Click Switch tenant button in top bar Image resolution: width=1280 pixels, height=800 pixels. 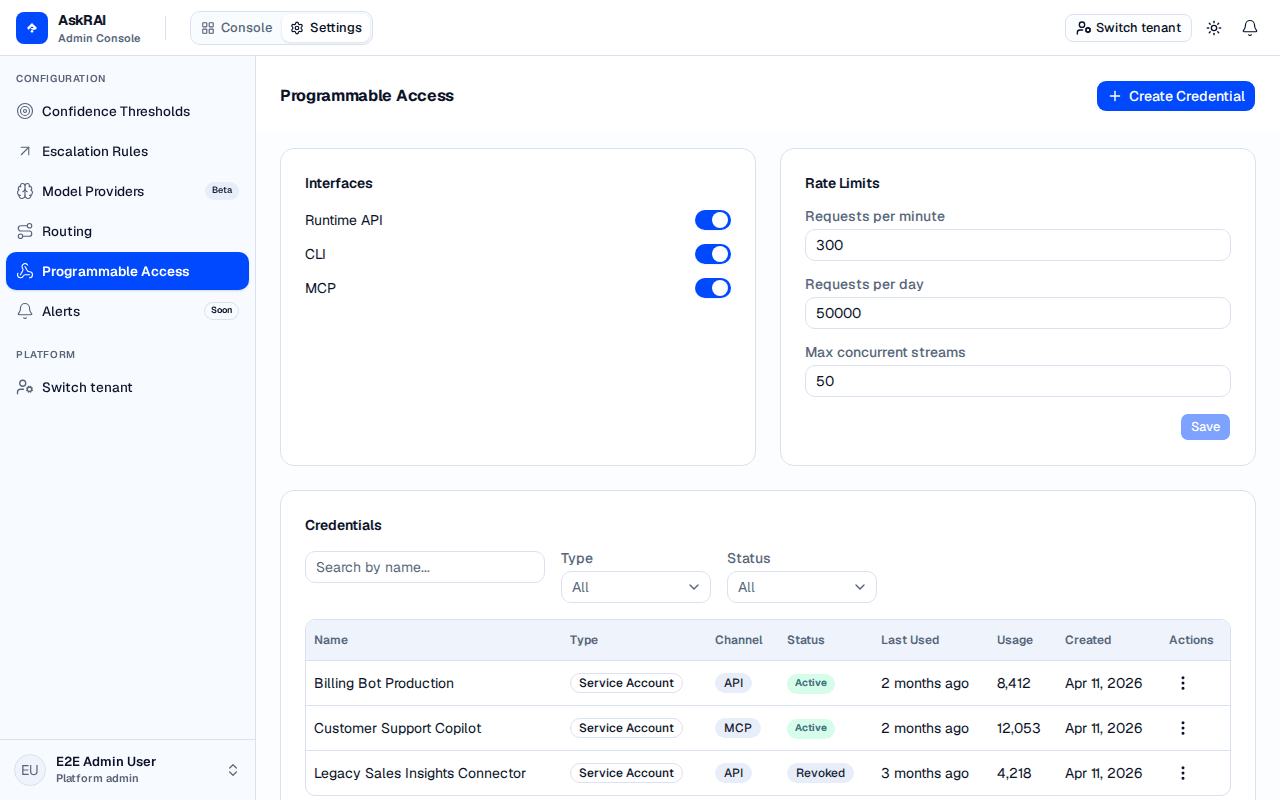tap(1128, 28)
